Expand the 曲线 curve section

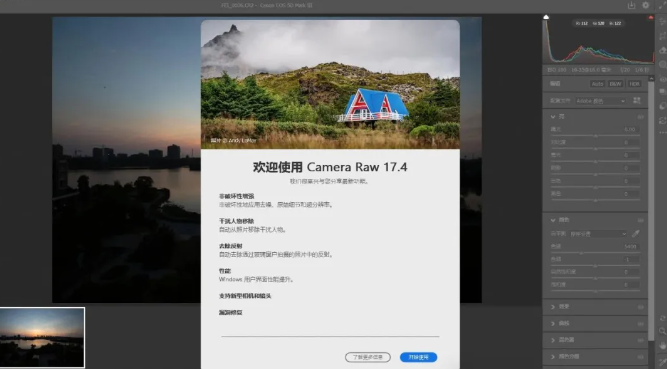point(595,323)
